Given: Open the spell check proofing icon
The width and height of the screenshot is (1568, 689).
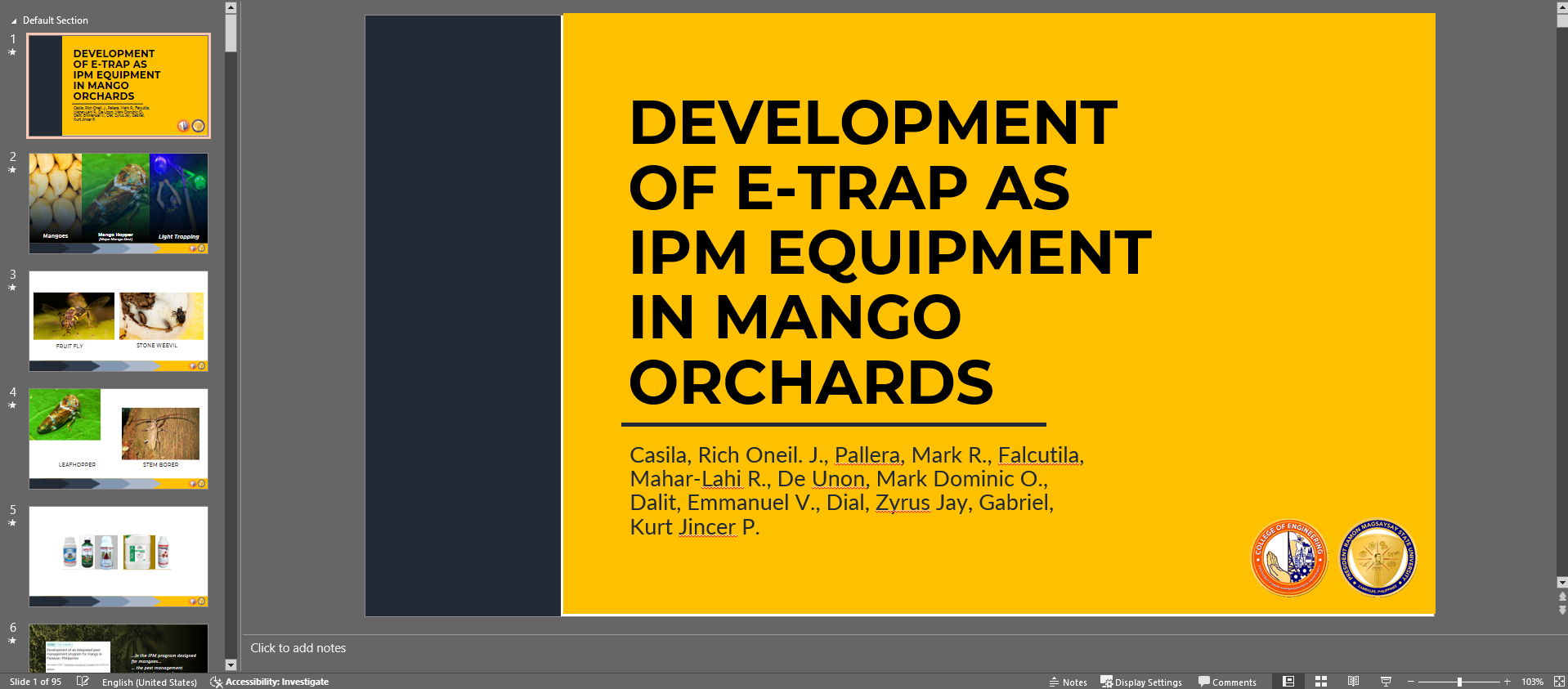Looking at the screenshot, I should click(x=83, y=682).
